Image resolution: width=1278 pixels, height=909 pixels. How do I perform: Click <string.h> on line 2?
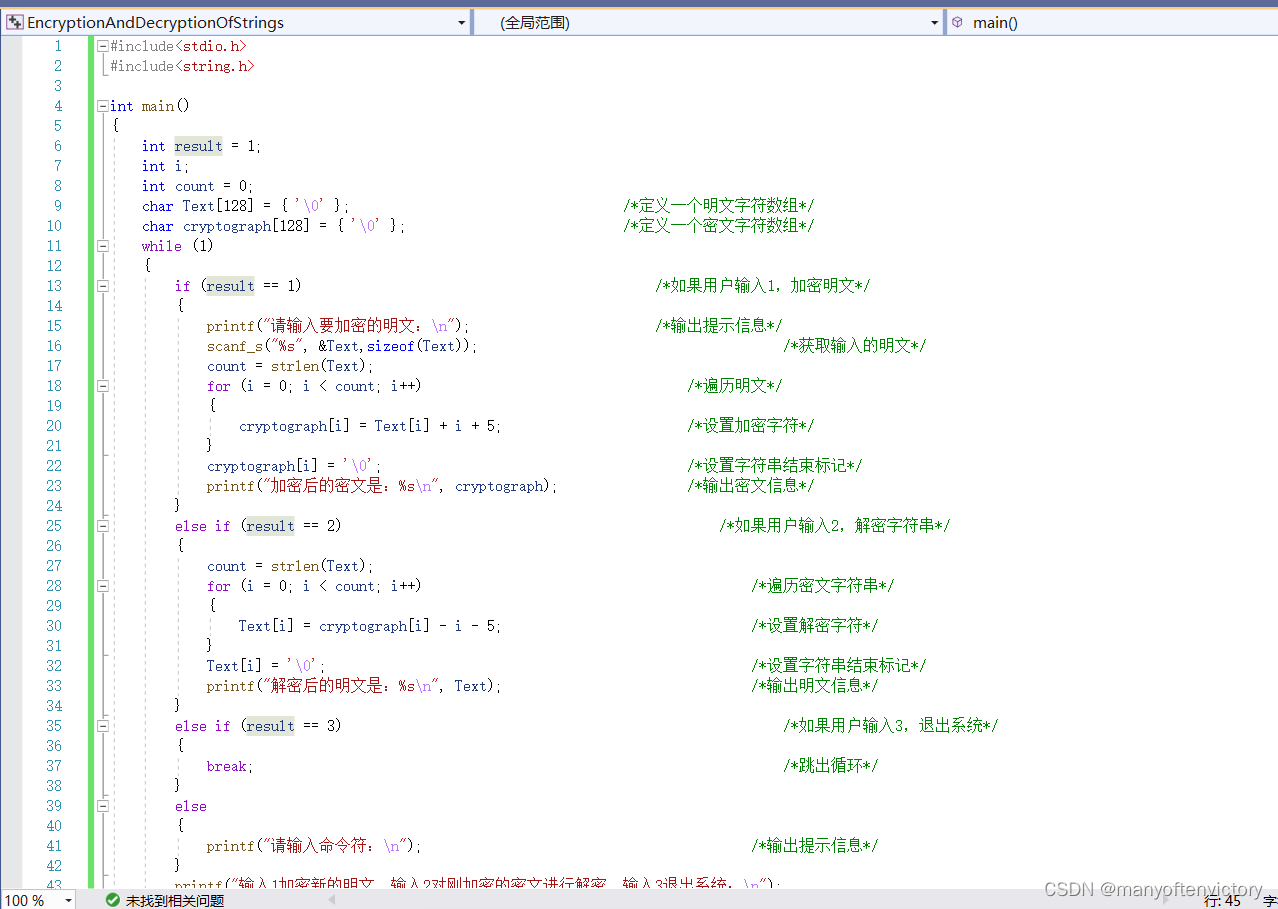[x=214, y=66]
